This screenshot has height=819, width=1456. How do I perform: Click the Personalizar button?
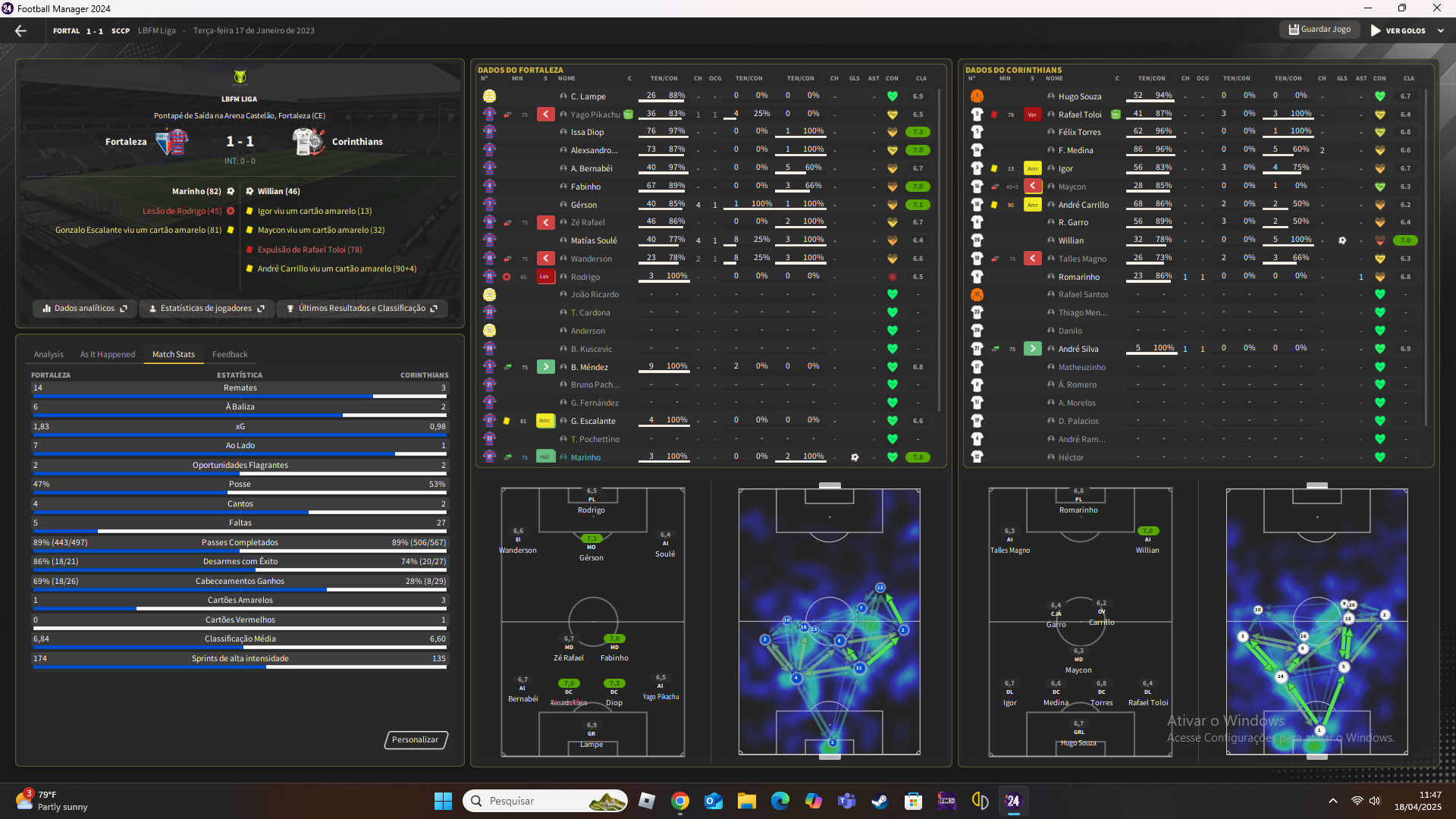(416, 740)
